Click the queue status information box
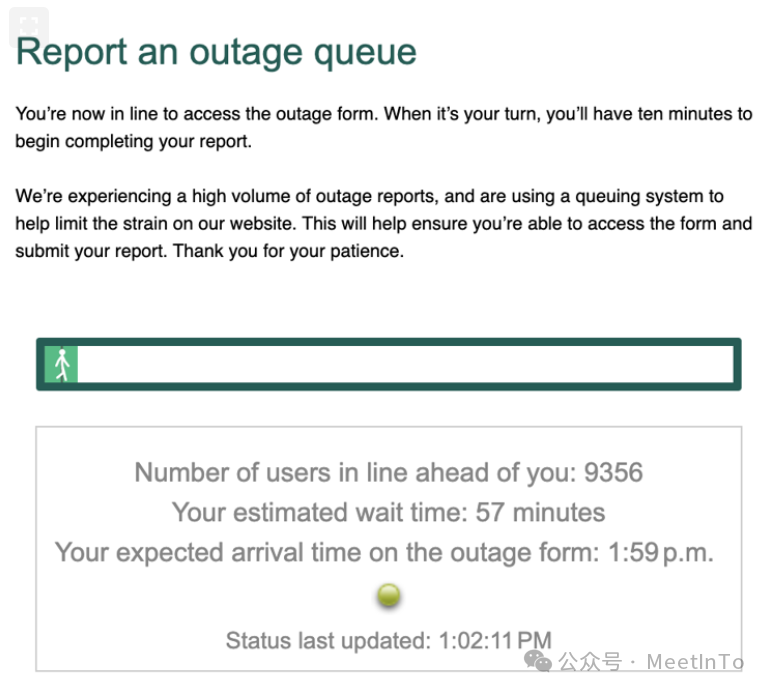Image resolution: width=769 pixels, height=692 pixels. [x=389, y=549]
